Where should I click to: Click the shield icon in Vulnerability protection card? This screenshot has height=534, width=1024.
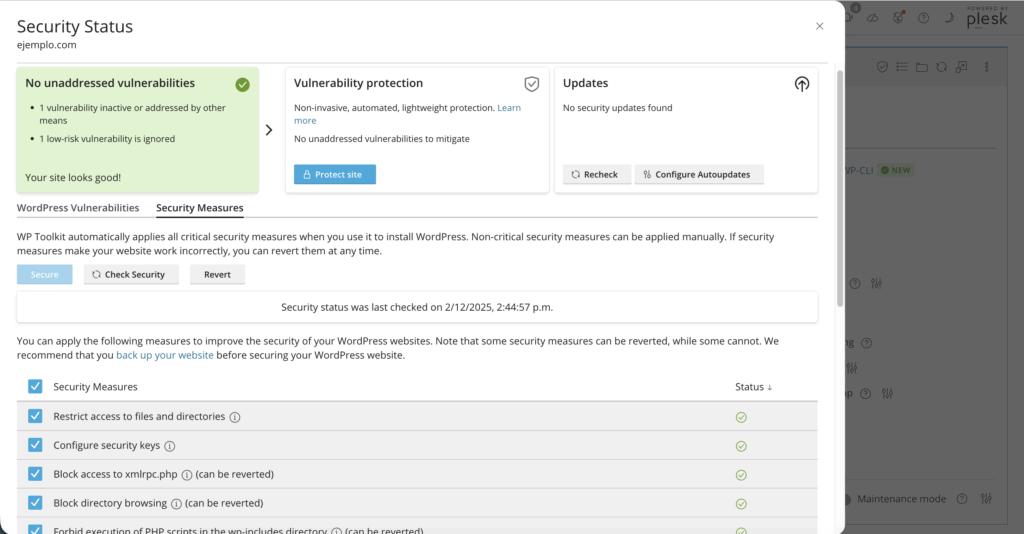point(532,84)
